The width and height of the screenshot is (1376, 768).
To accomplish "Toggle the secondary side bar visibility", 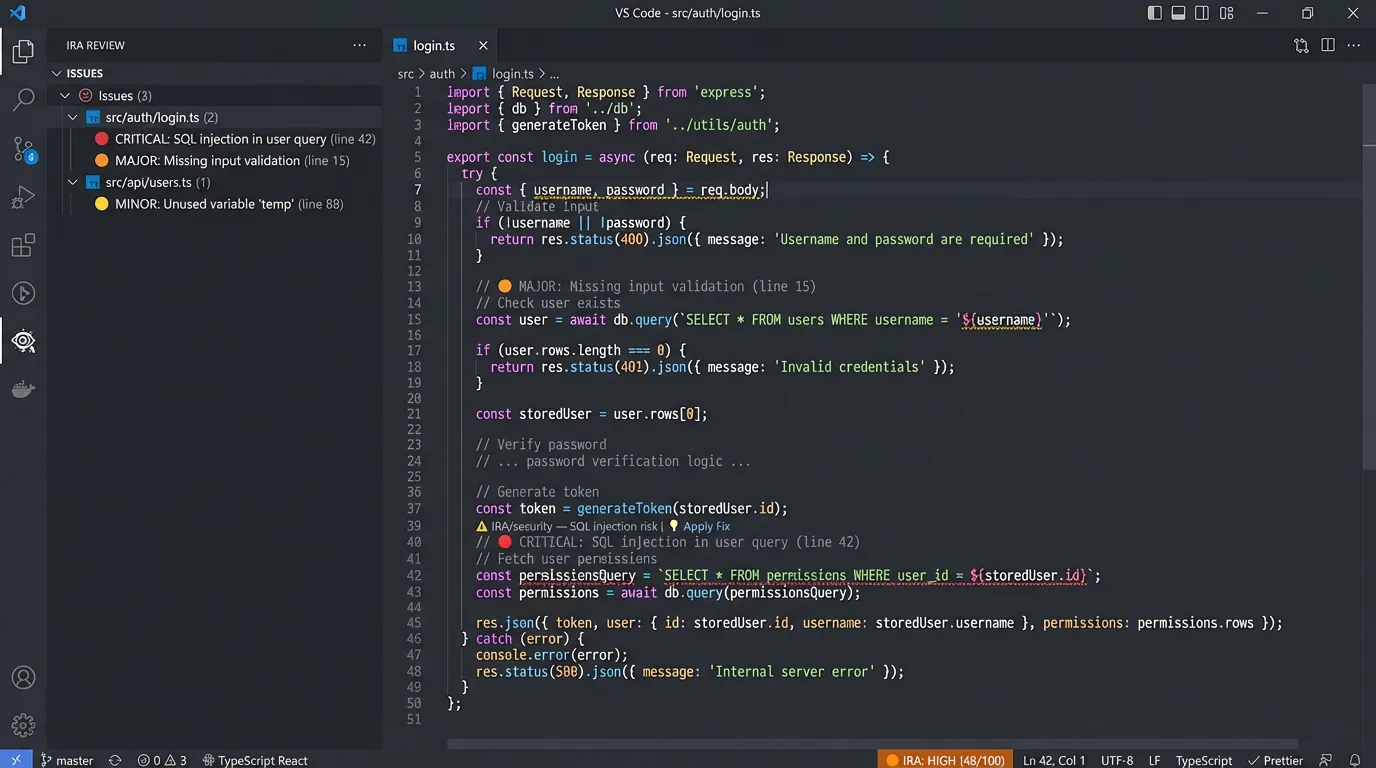I will (x=1202, y=13).
